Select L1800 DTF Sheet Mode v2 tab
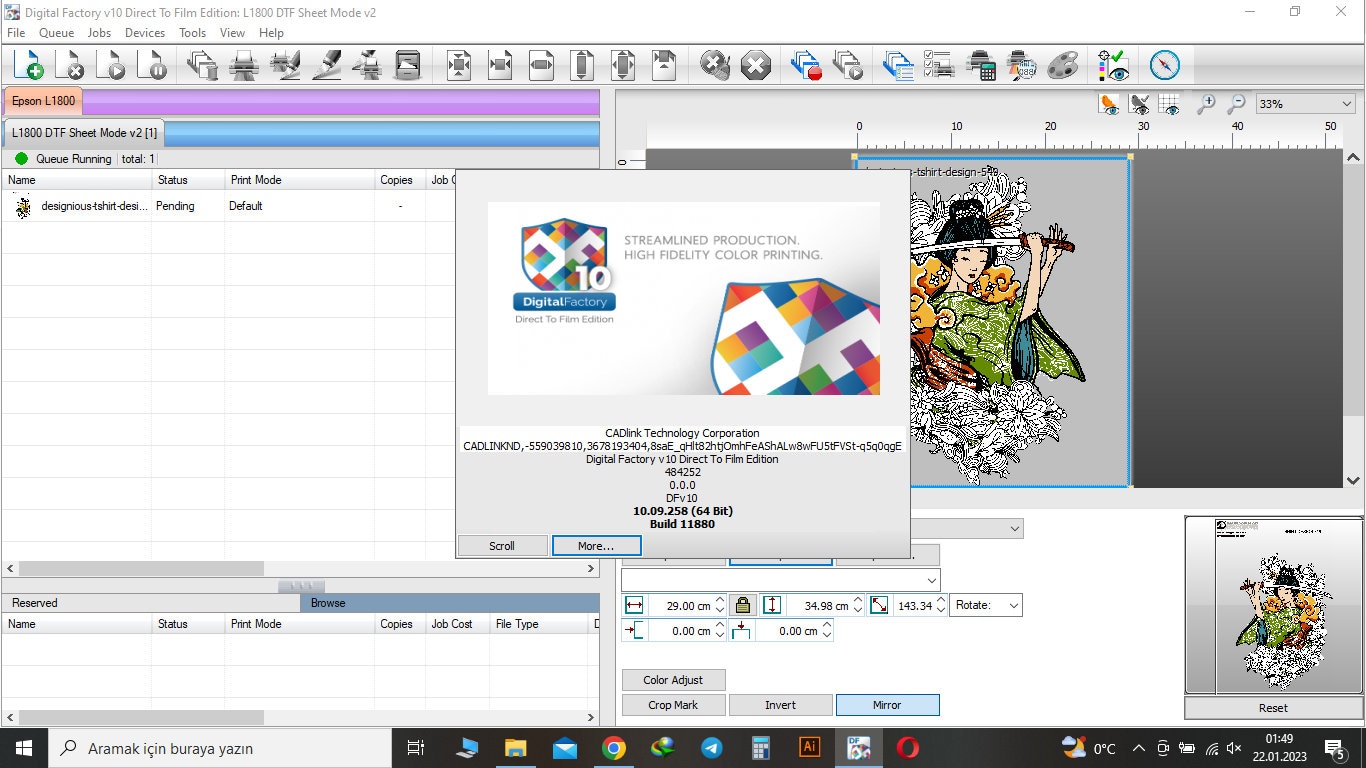The height and width of the screenshot is (768, 1366). click(84, 133)
